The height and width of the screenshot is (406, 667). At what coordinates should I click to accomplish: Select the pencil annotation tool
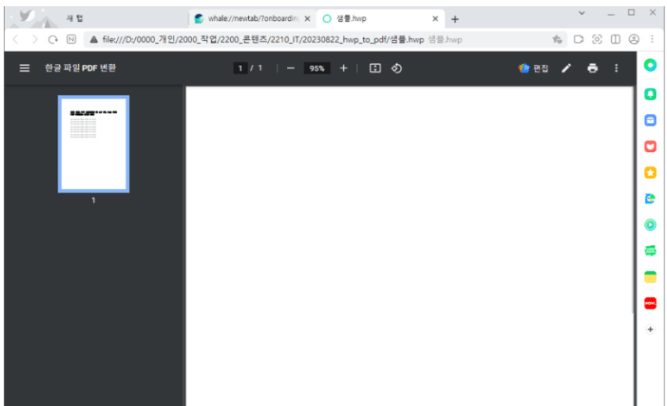(566, 68)
